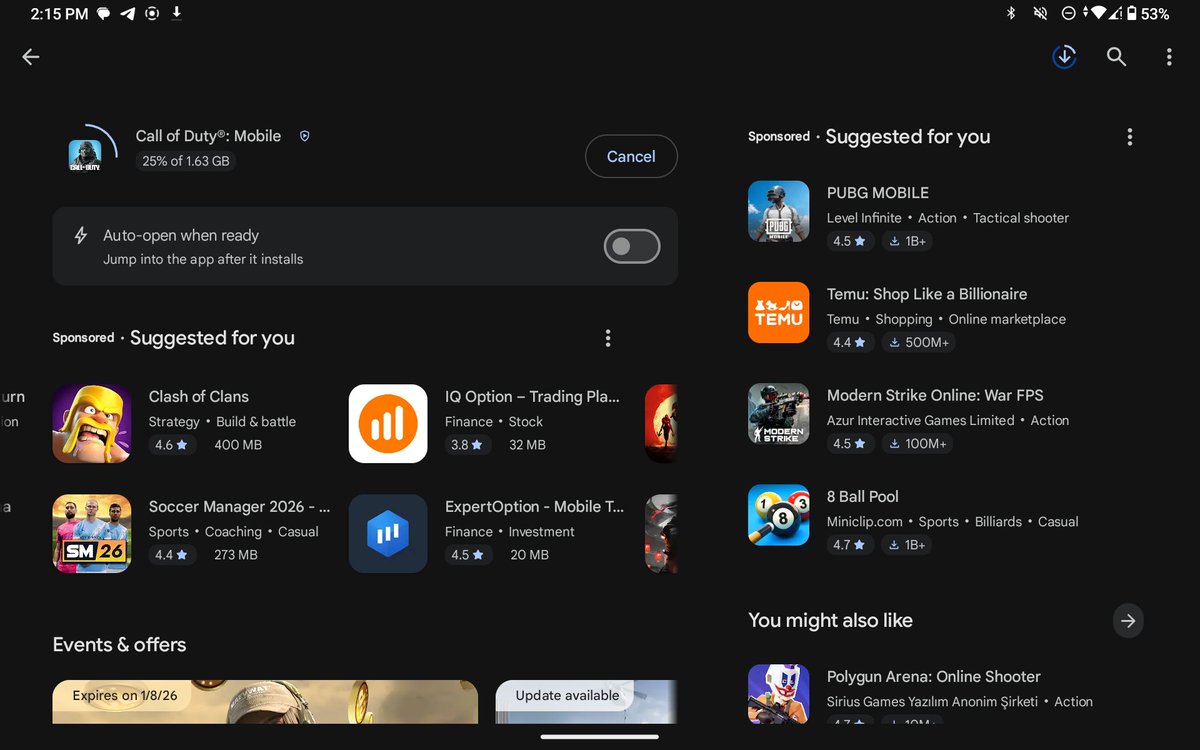Screen dimensions: 1200x750
Task: Open options for right Suggested for you list
Action: point(1130,137)
